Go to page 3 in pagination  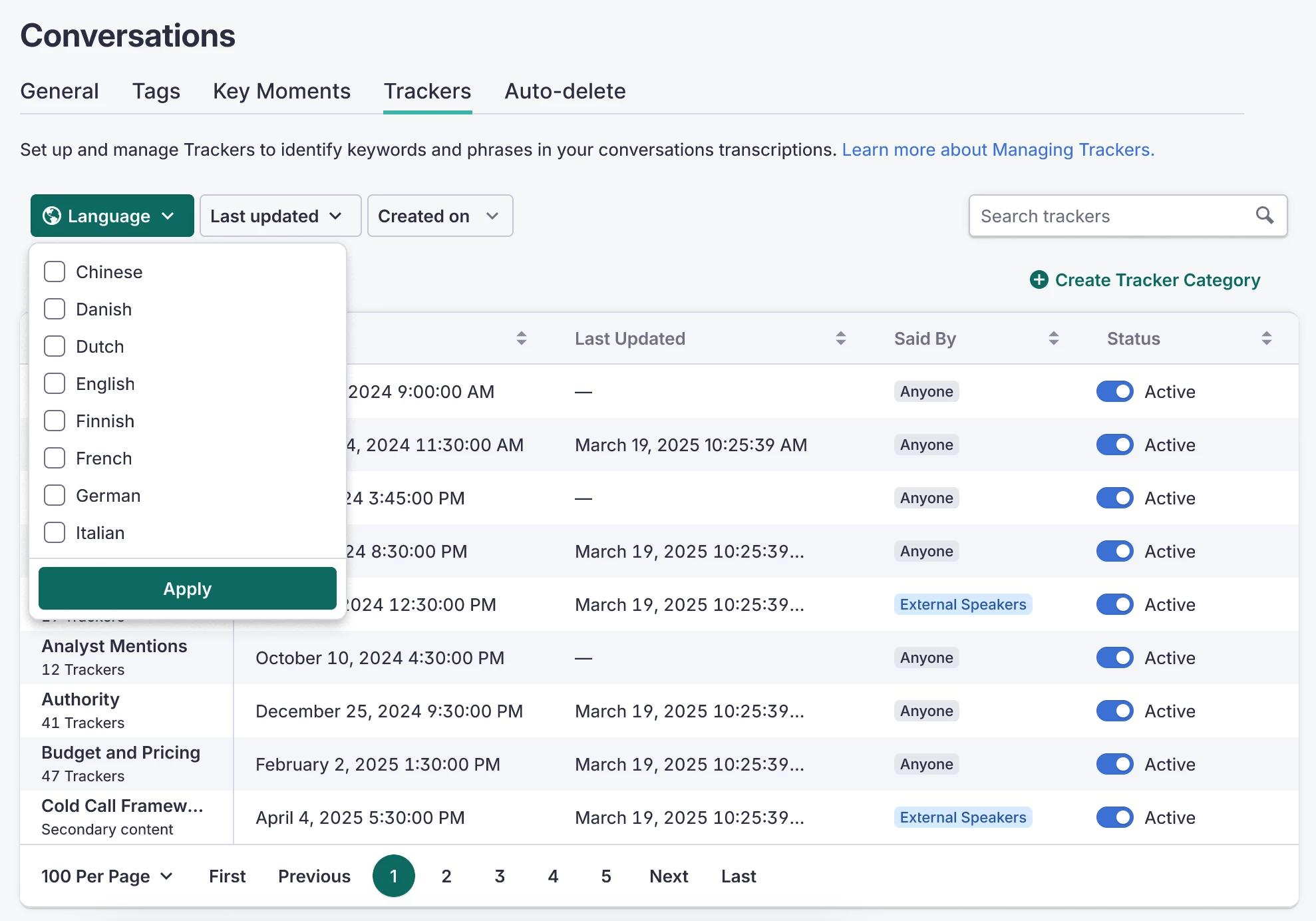(500, 876)
